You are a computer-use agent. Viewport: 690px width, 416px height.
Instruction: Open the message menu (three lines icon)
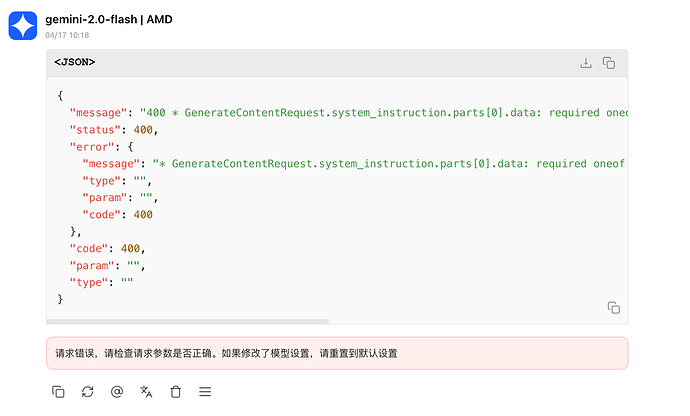click(205, 391)
